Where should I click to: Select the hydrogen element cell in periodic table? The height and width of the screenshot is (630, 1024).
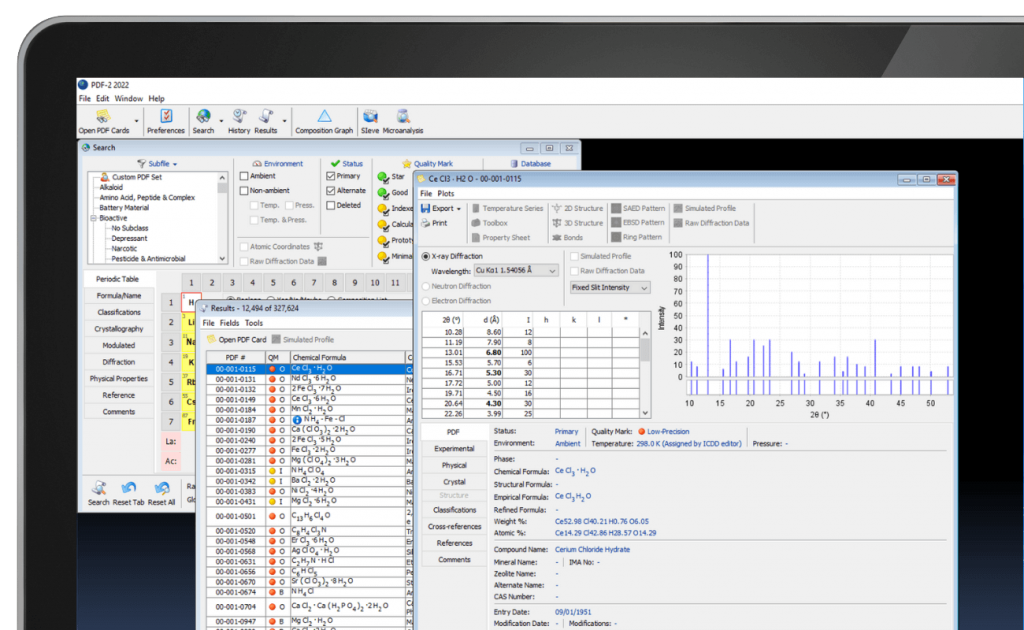click(x=191, y=302)
